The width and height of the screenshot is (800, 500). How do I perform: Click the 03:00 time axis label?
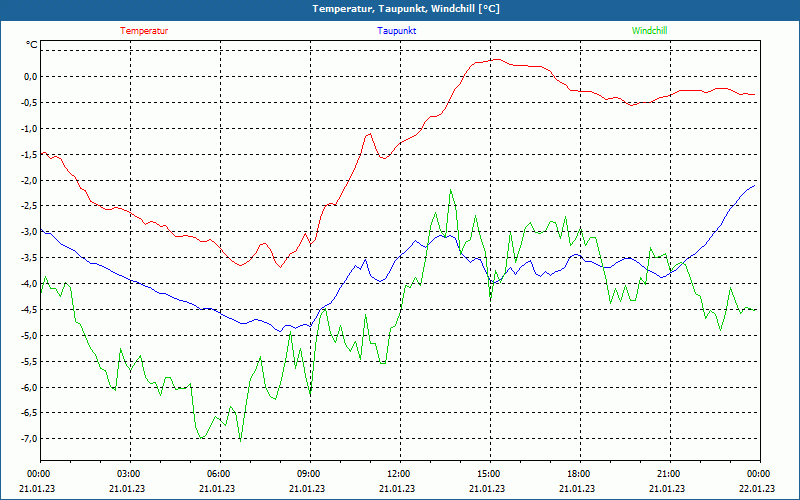[130, 474]
